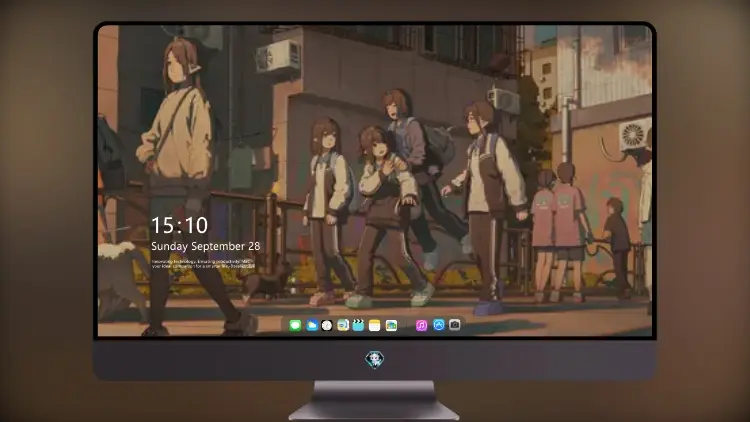The image size is (750, 422).
Task: Launch the pink Music app in dock
Action: click(421, 325)
